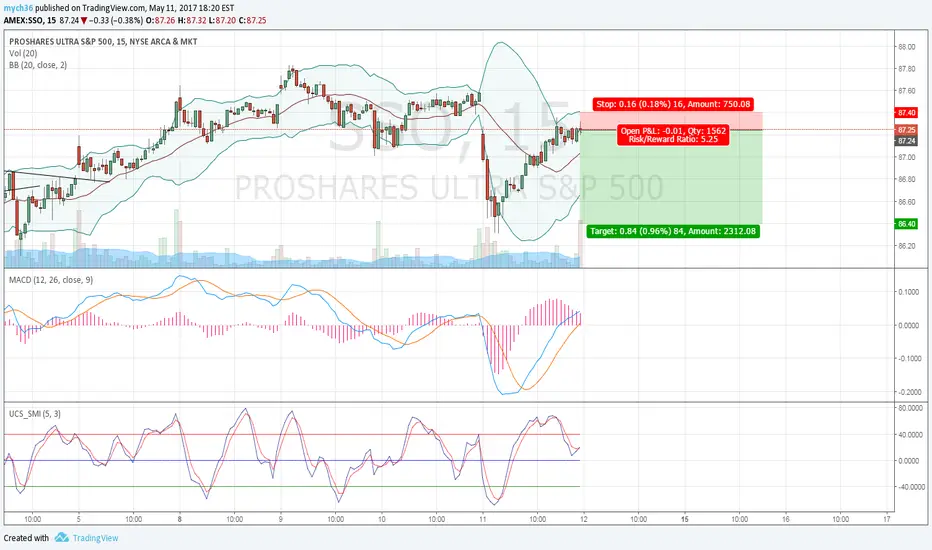Click the date 15 on time axis
932x550 pixels.
(685, 519)
